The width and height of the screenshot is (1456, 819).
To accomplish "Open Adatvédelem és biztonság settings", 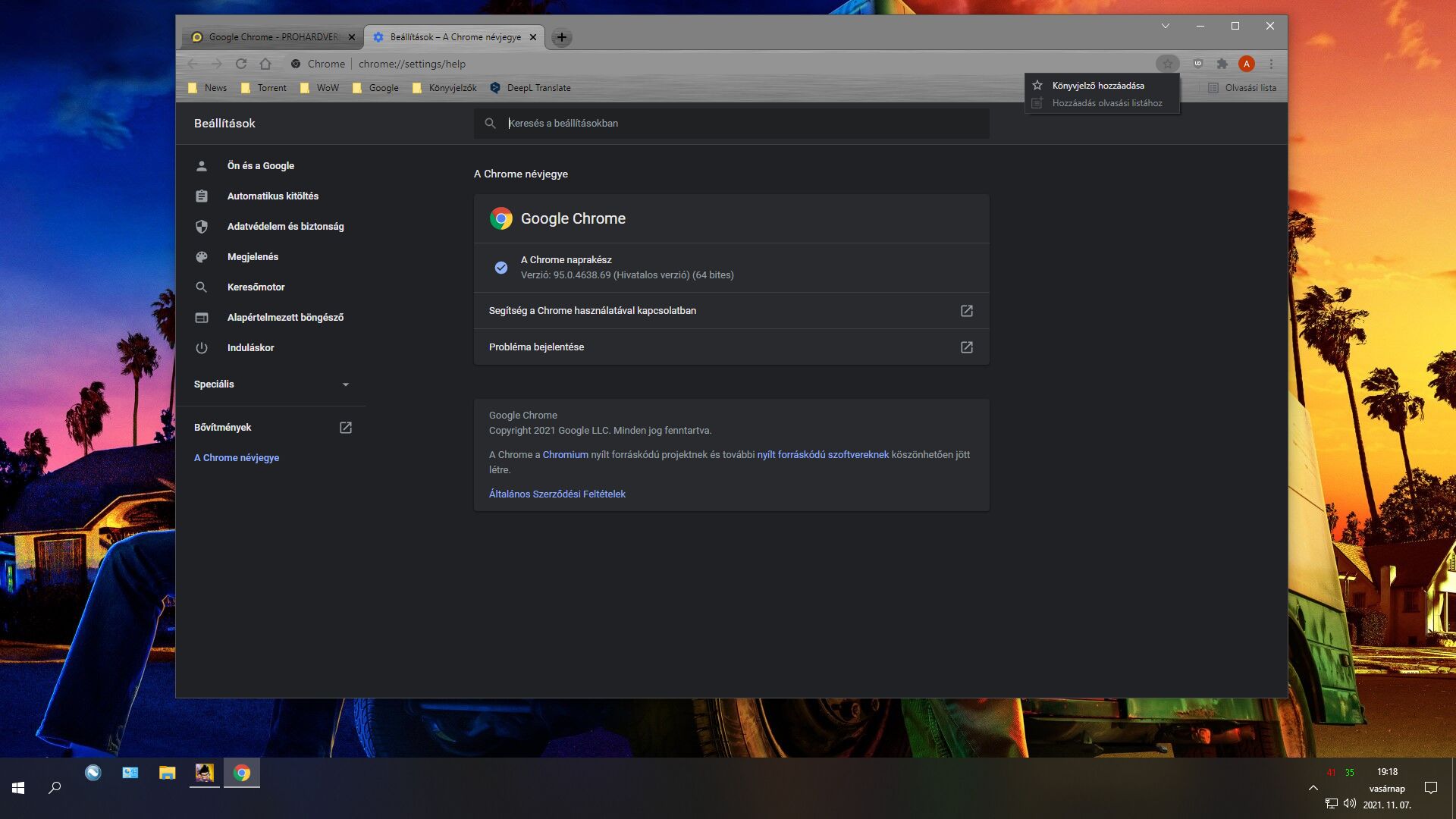I will [285, 227].
